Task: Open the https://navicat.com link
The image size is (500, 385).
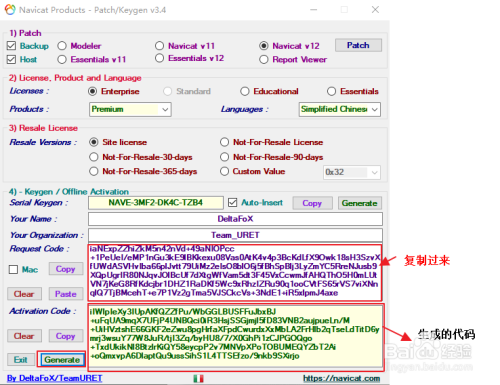Action: 342,378
